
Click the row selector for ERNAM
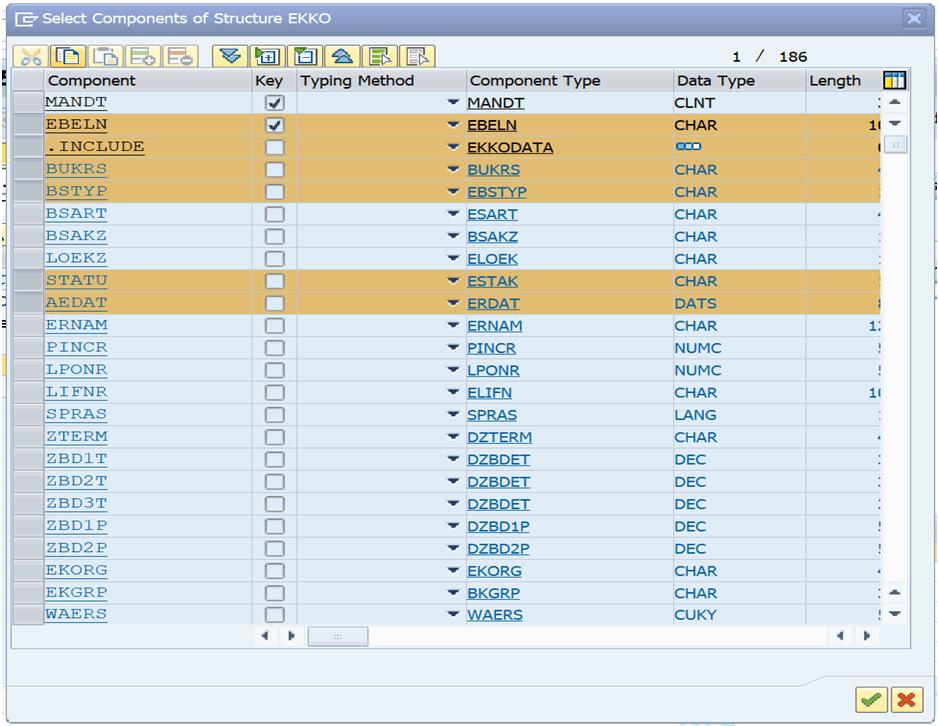pos(28,325)
